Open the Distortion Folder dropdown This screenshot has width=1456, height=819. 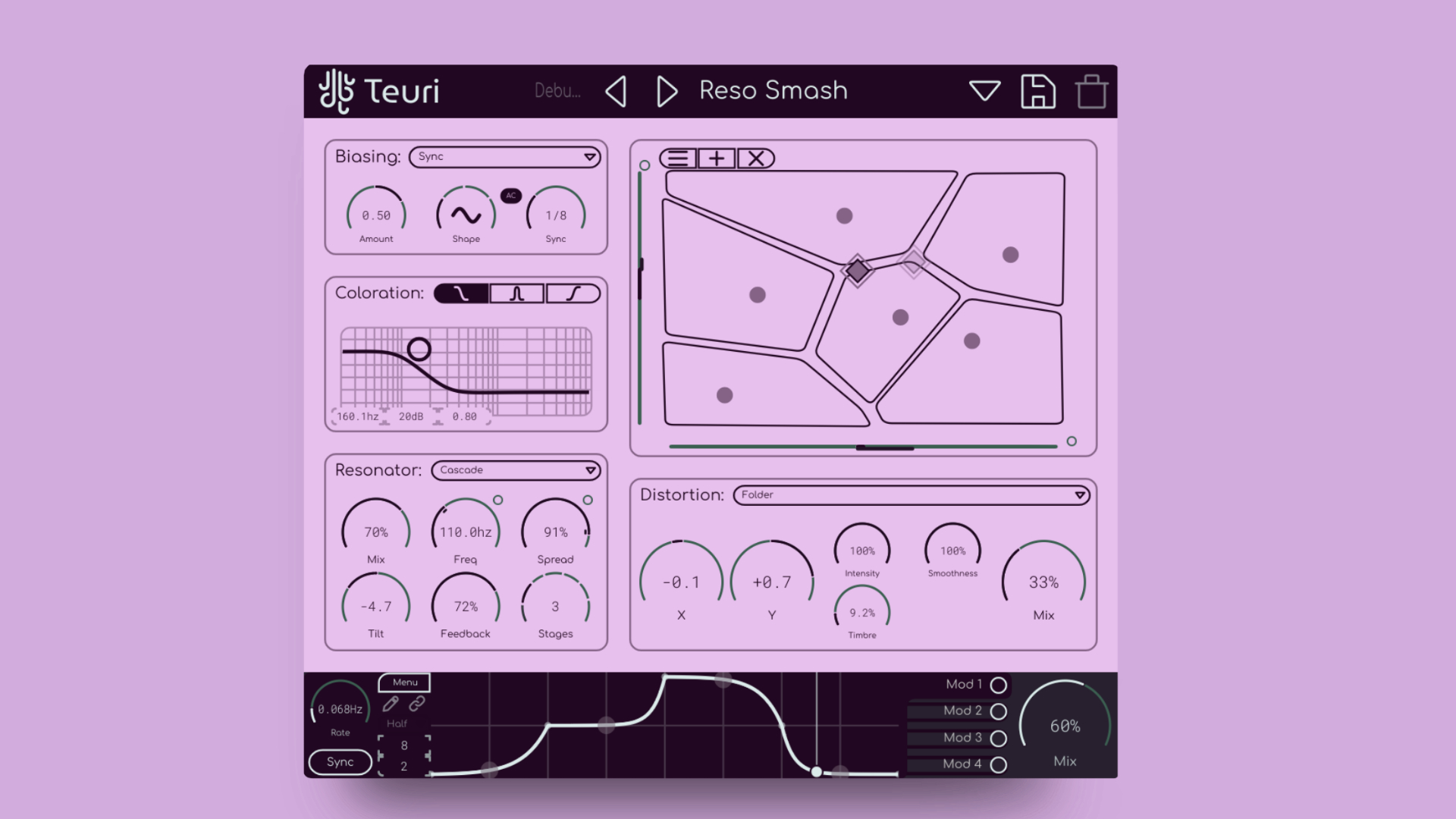click(910, 495)
